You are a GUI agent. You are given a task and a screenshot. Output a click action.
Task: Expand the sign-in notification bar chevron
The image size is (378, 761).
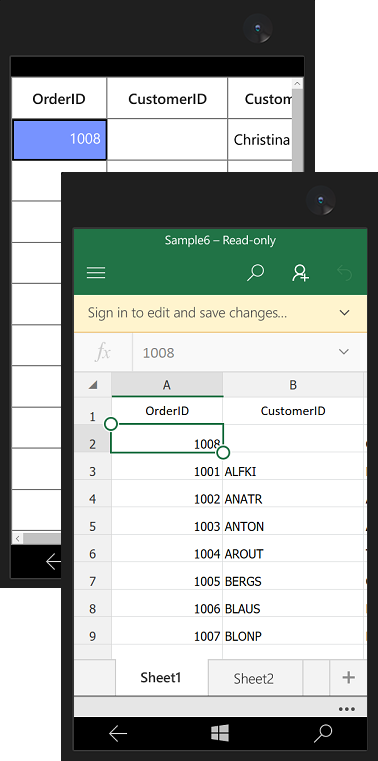click(x=345, y=313)
